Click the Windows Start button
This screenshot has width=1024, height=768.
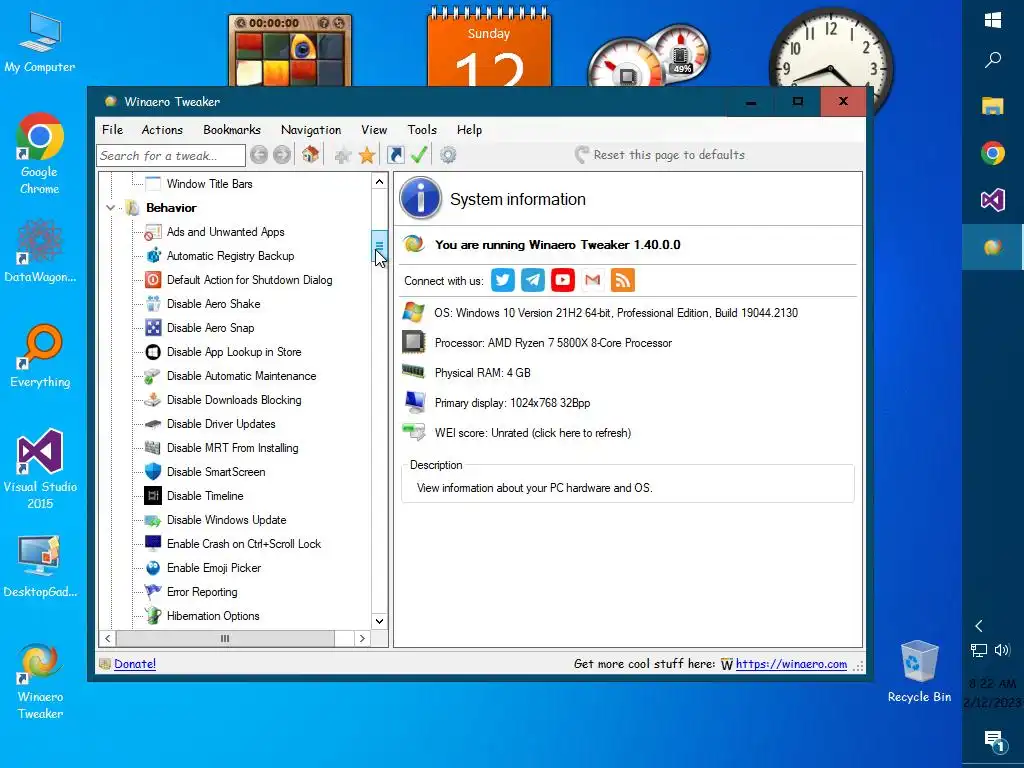click(x=993, y=20)
